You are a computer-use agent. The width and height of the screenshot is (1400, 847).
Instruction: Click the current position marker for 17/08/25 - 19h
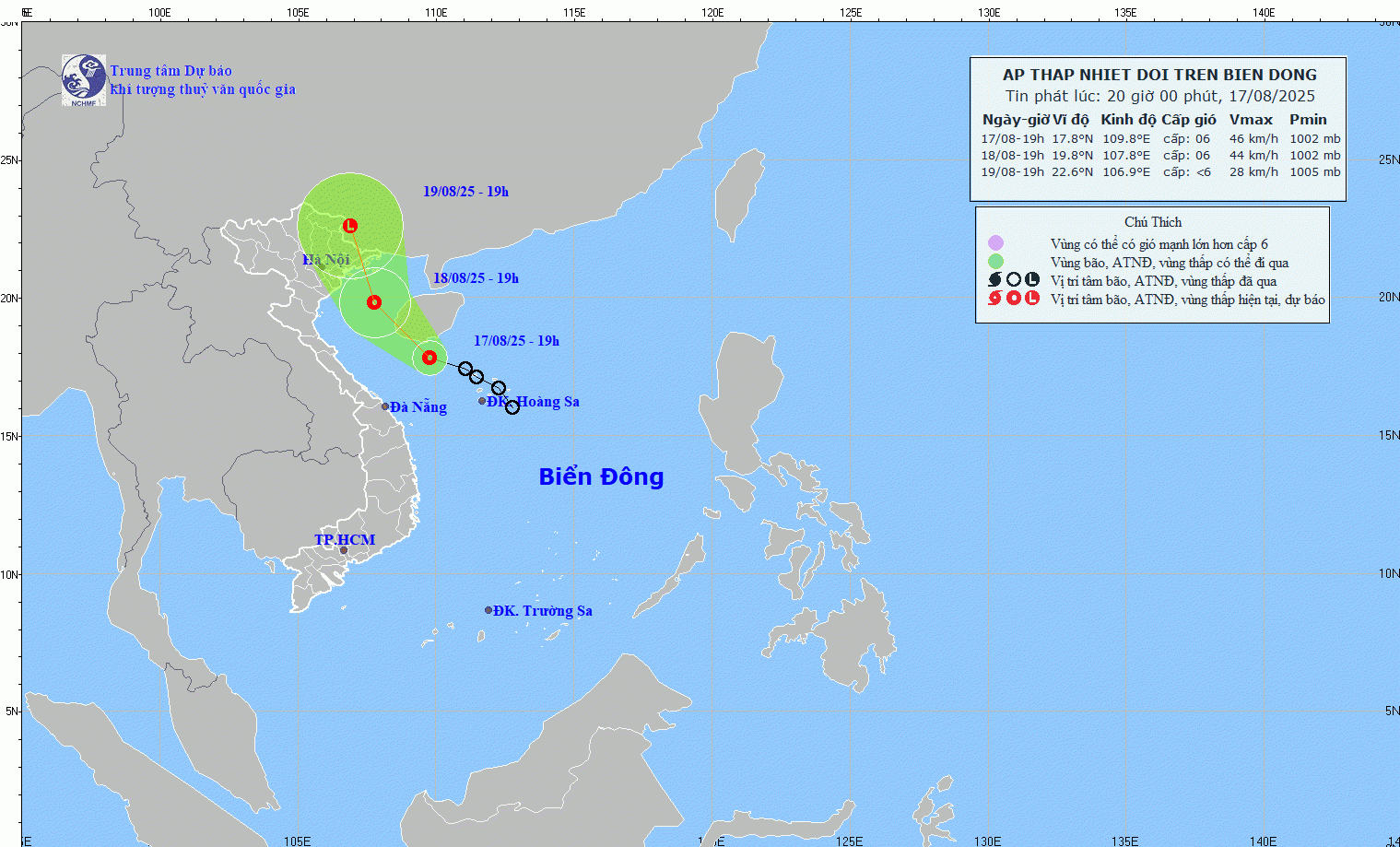pos(429,358)
